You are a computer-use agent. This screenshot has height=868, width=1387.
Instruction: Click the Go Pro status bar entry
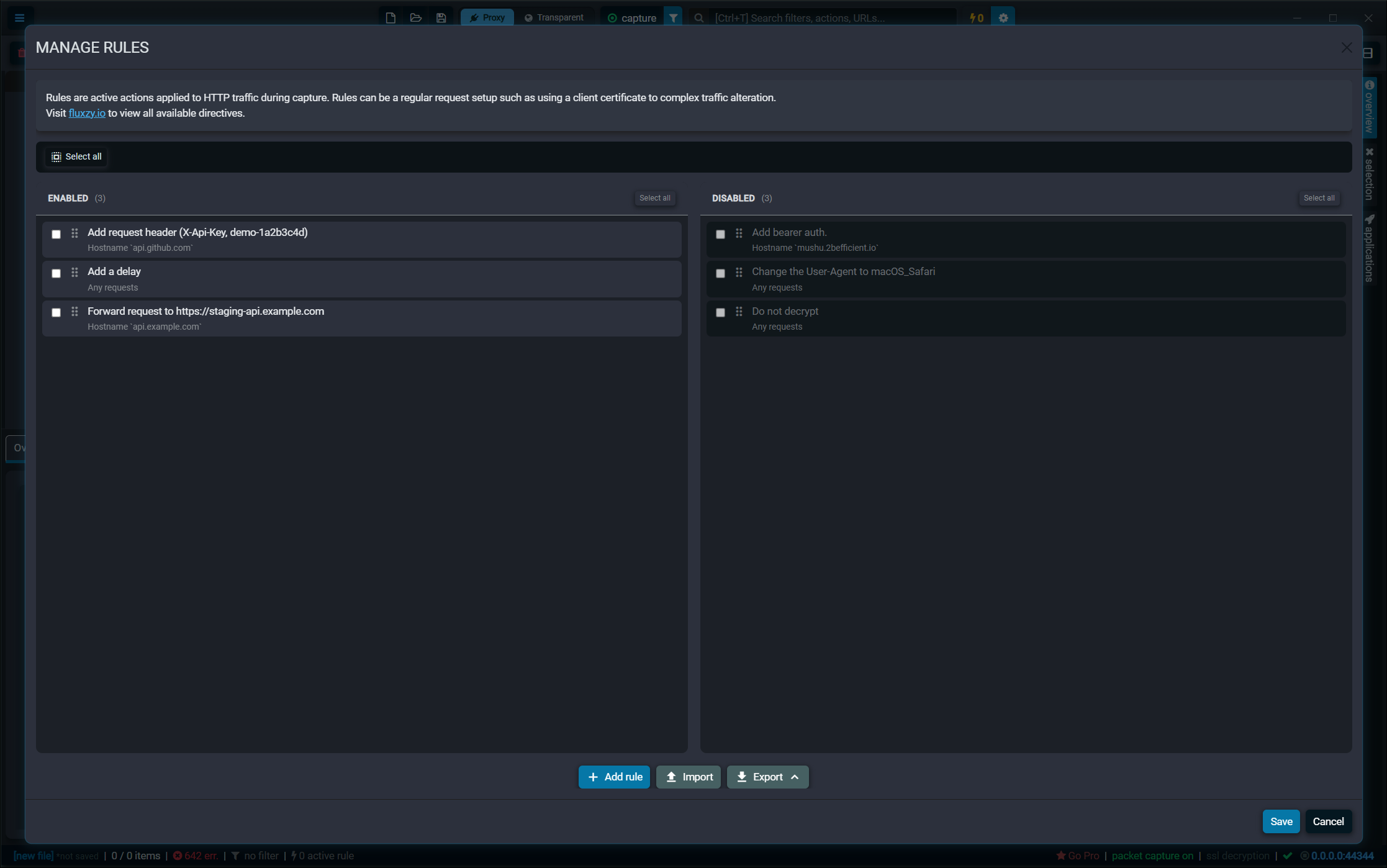(x=1078, y=856)
